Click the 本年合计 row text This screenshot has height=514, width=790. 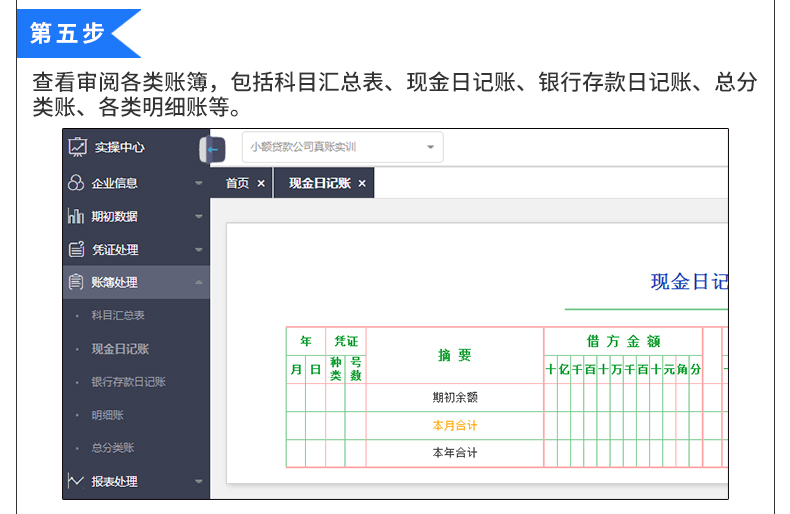pyautogui.click(x=455, y=453)
